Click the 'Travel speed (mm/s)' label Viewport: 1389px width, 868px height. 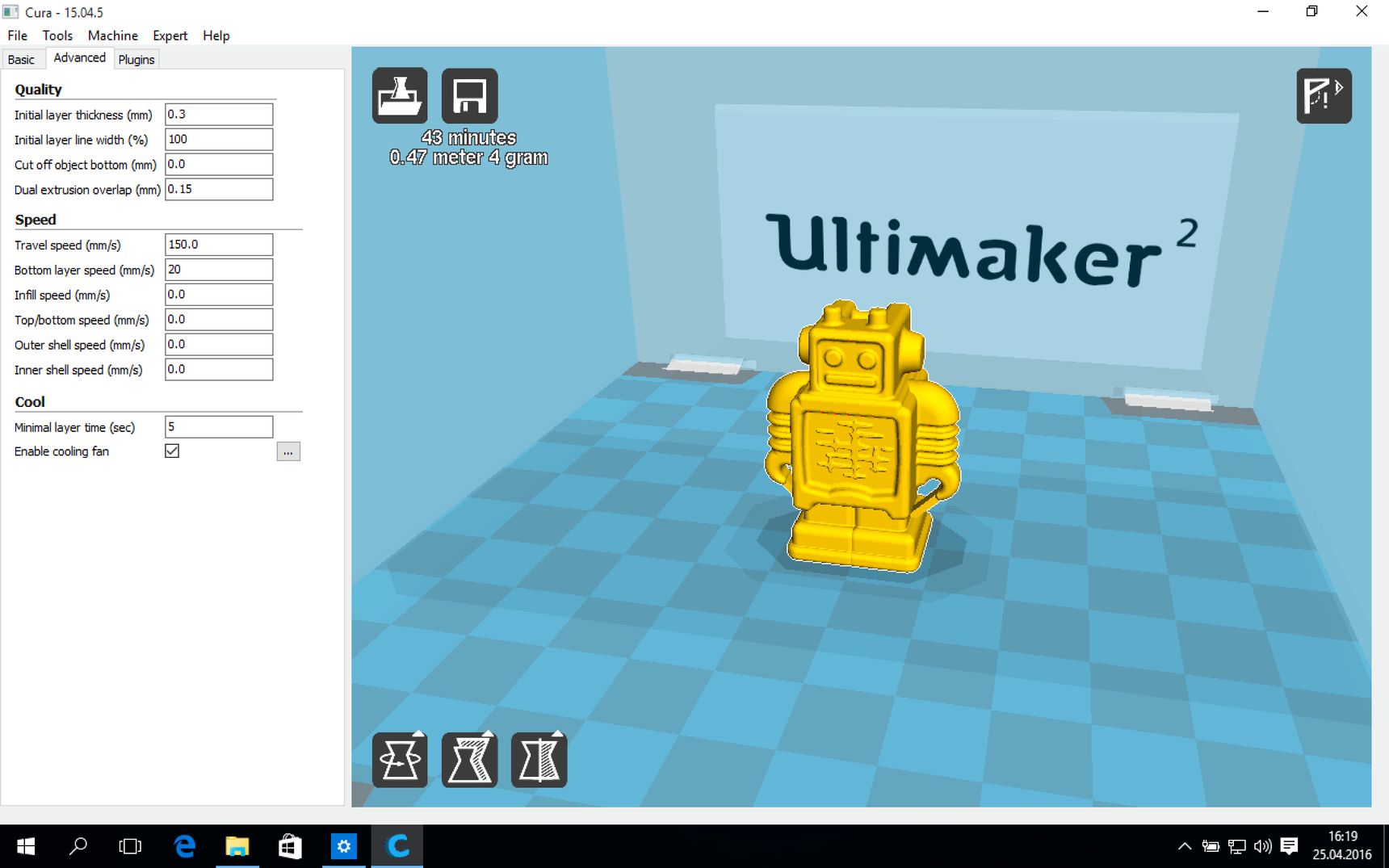click(x=68, y=245)
